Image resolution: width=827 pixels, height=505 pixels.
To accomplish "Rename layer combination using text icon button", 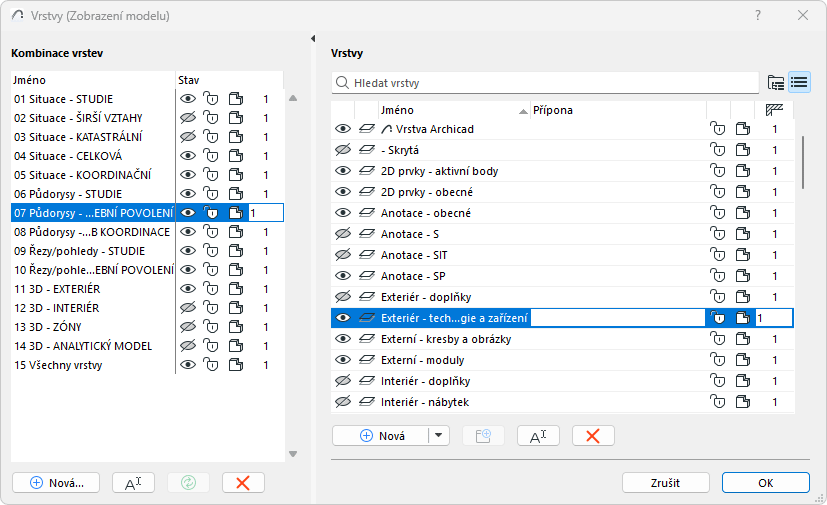I will tap(133, 482).
